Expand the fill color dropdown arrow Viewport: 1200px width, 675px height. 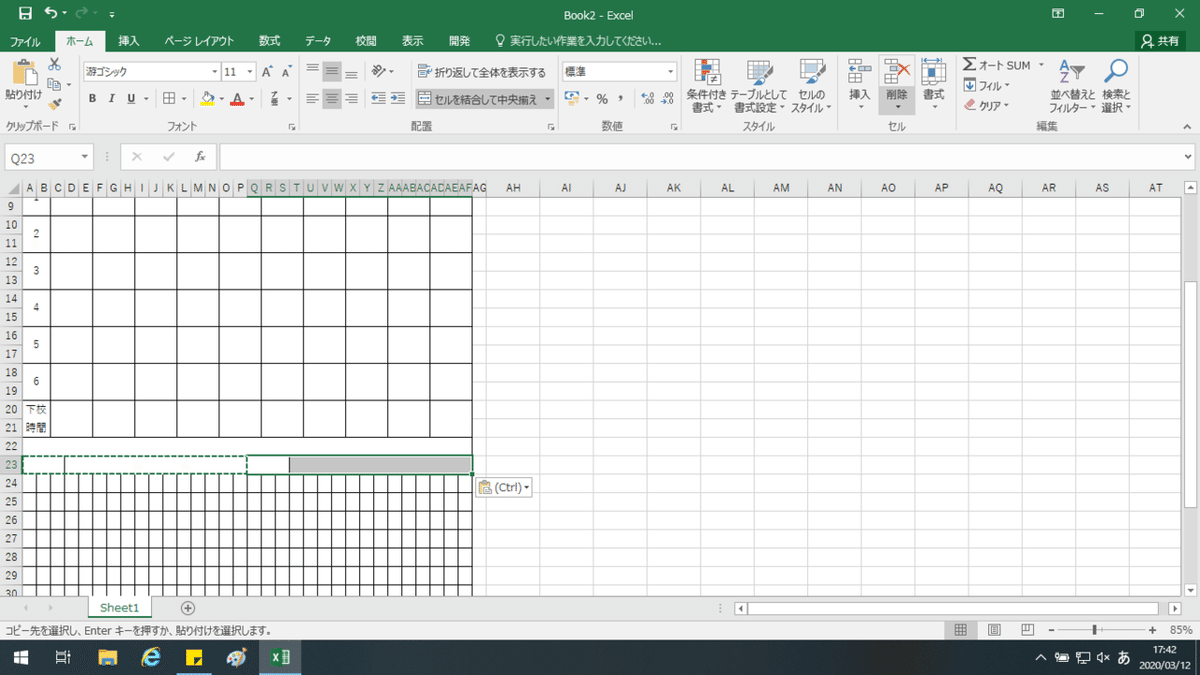(x=221, y=98)
